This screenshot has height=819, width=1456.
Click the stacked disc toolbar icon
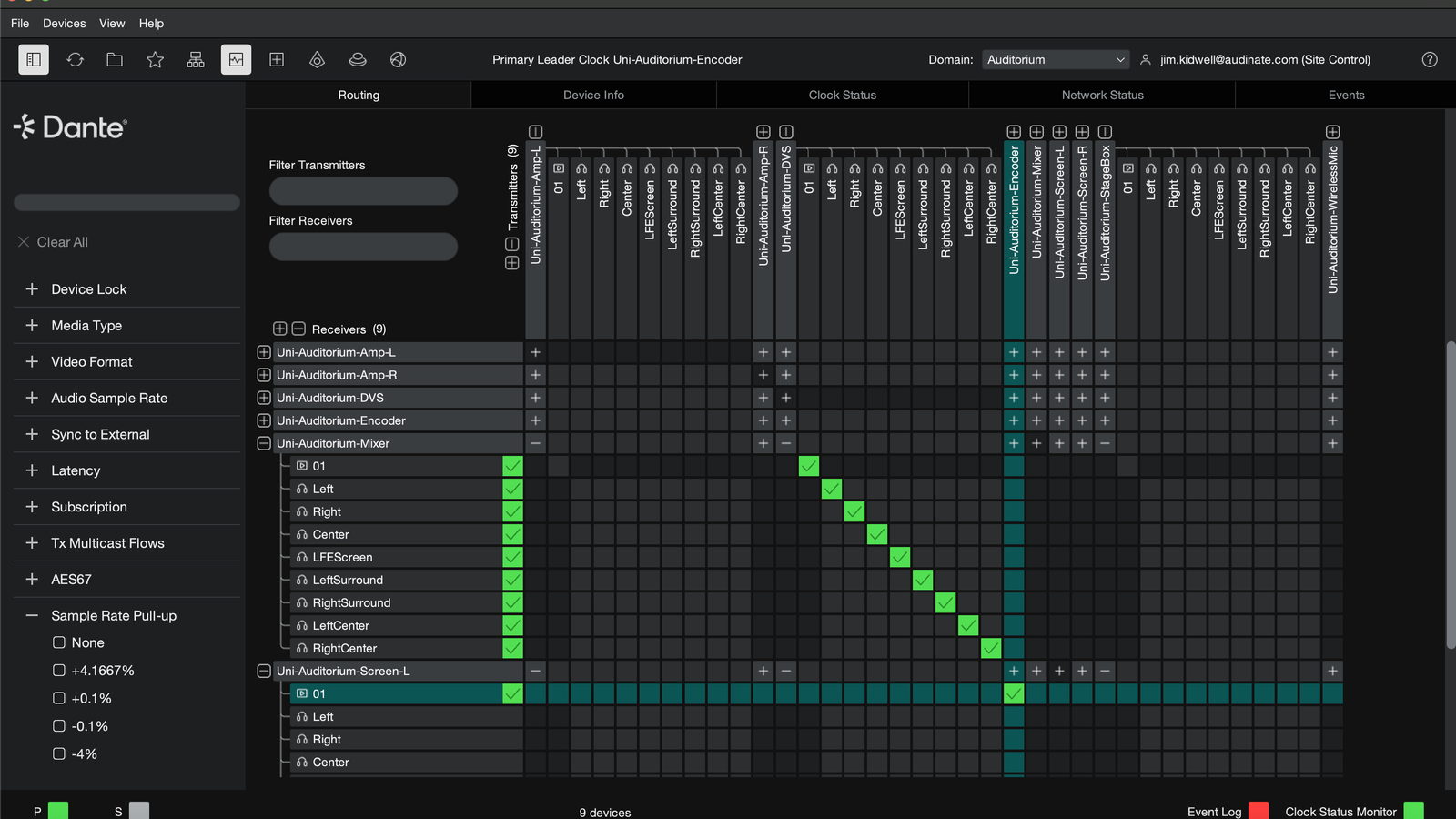point(358,59)
